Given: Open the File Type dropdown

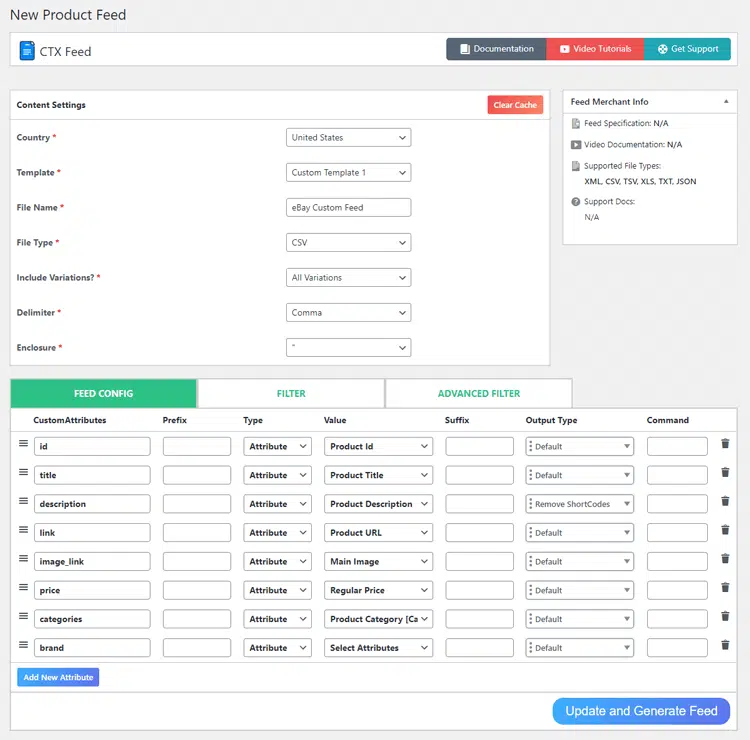Looking at the screenshot, I should click(348, 243).
